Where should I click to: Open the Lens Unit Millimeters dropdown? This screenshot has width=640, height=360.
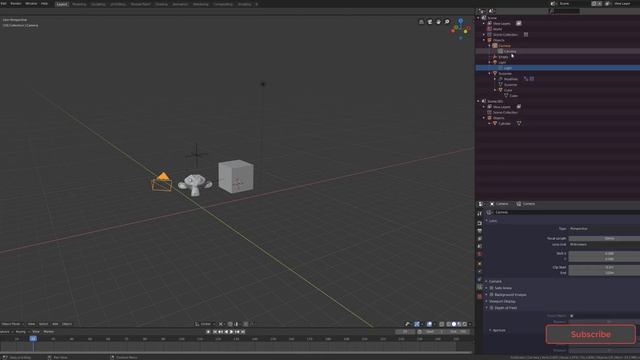click(x=604, y=244)
